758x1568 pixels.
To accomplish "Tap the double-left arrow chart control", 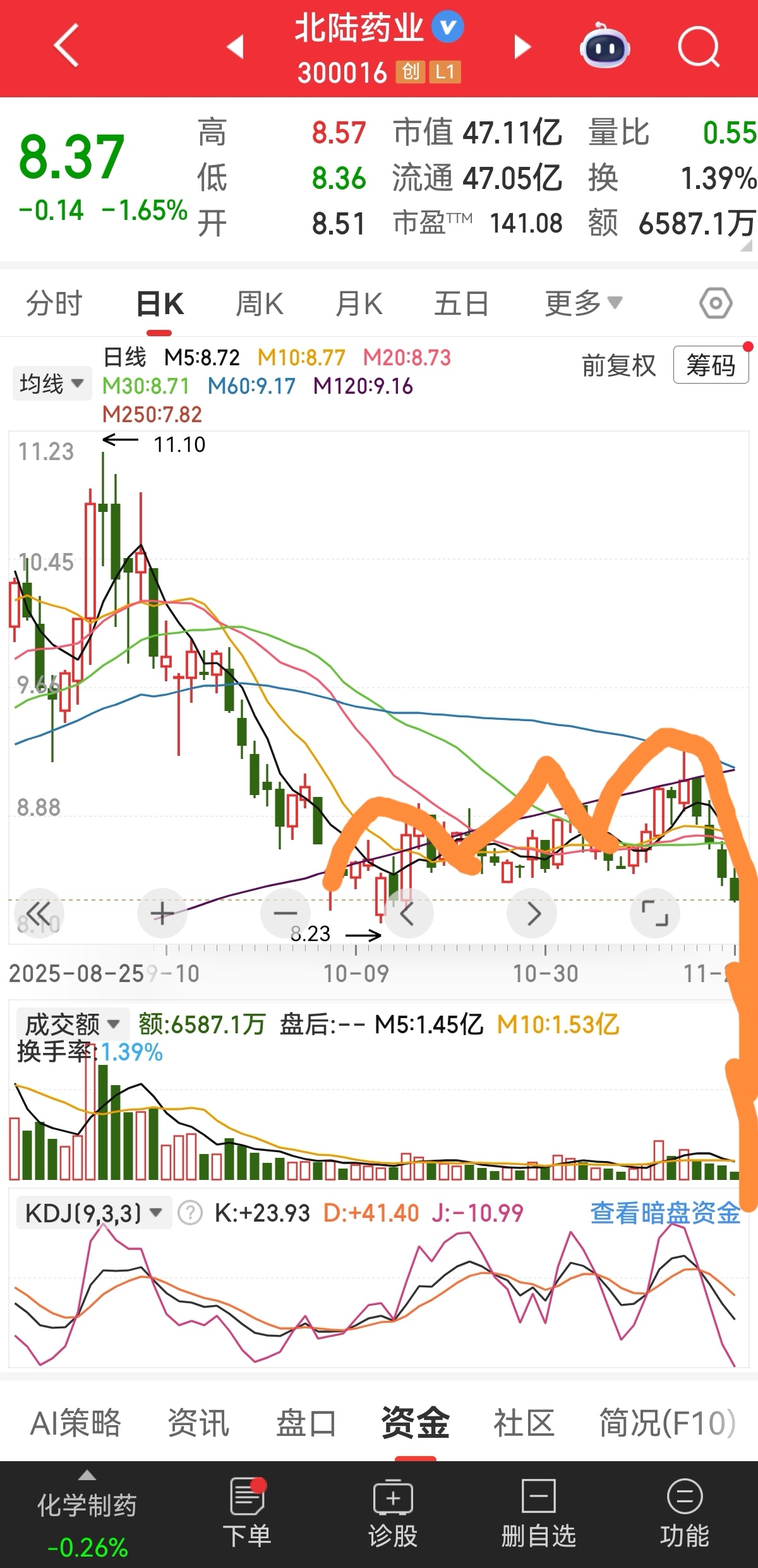I will click(x=39, y=913).
